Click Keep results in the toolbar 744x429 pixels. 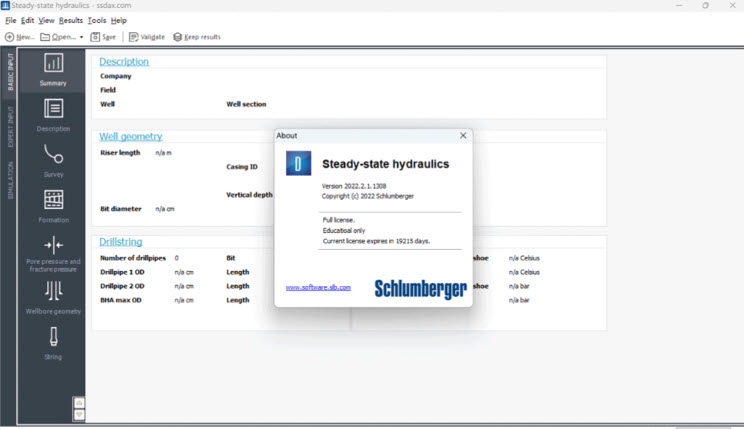pyautogui.click(x=196, y=37)
